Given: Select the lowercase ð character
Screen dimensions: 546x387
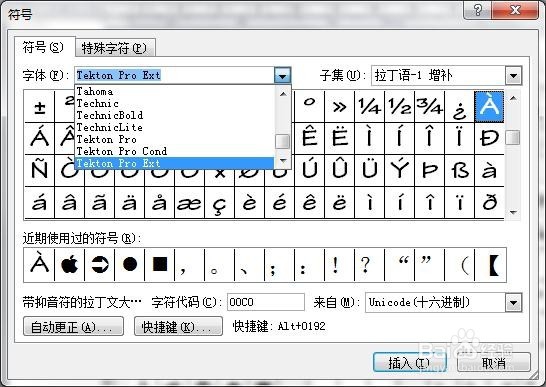Looking at the screenshot, I should 489,203.
